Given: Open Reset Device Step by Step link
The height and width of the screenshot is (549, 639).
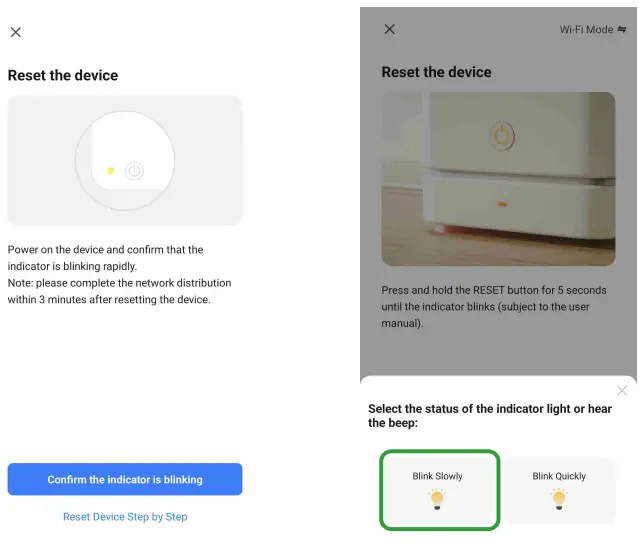Looking at the screenshot, I should click(125, 517).
